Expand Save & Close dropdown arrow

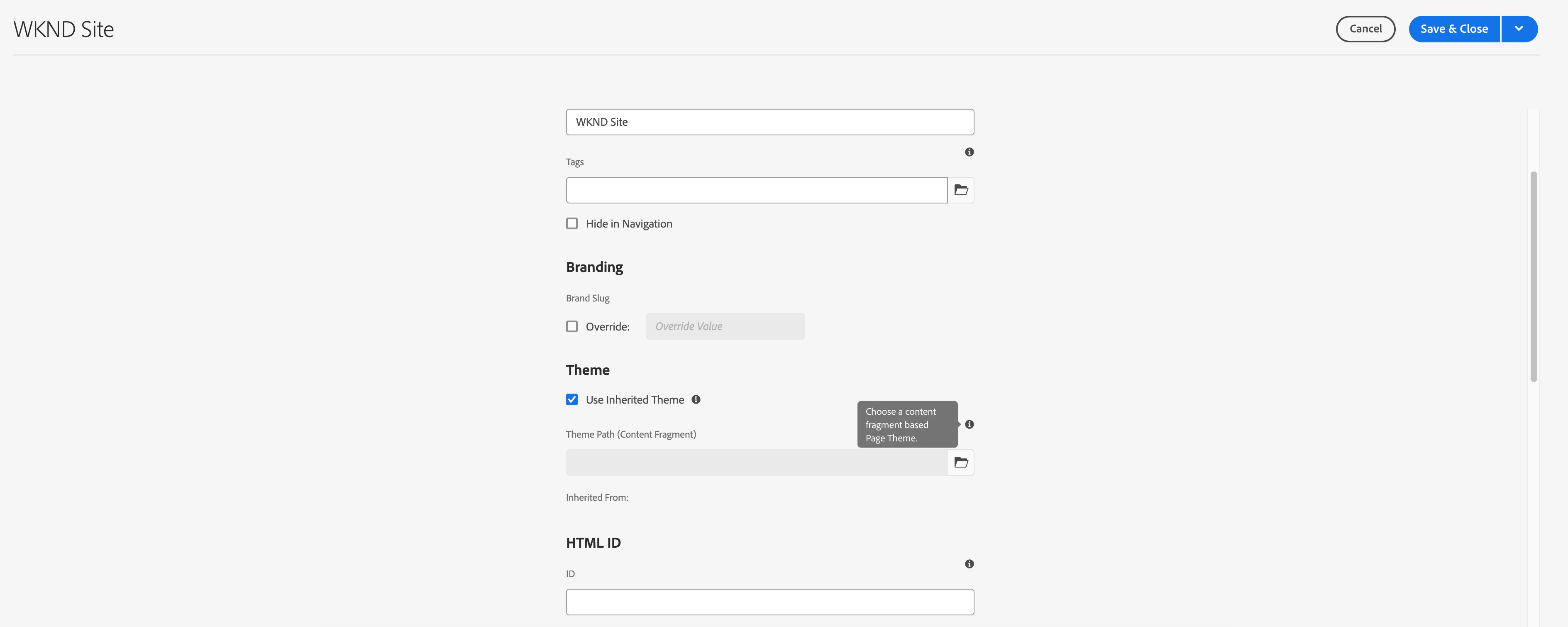pyautogui.click(x=1519, y=29)
